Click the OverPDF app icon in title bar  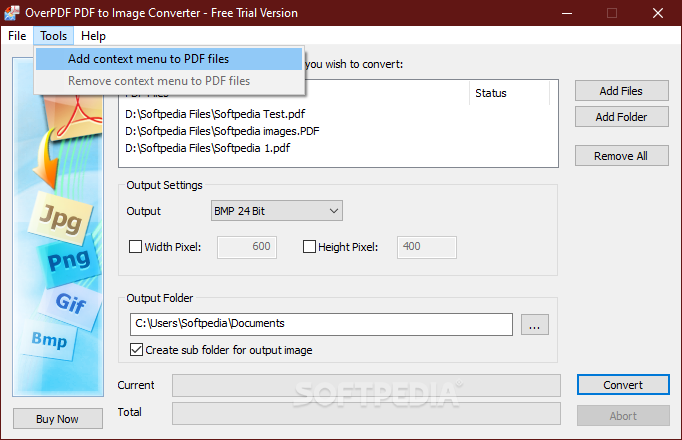[12, 13]
